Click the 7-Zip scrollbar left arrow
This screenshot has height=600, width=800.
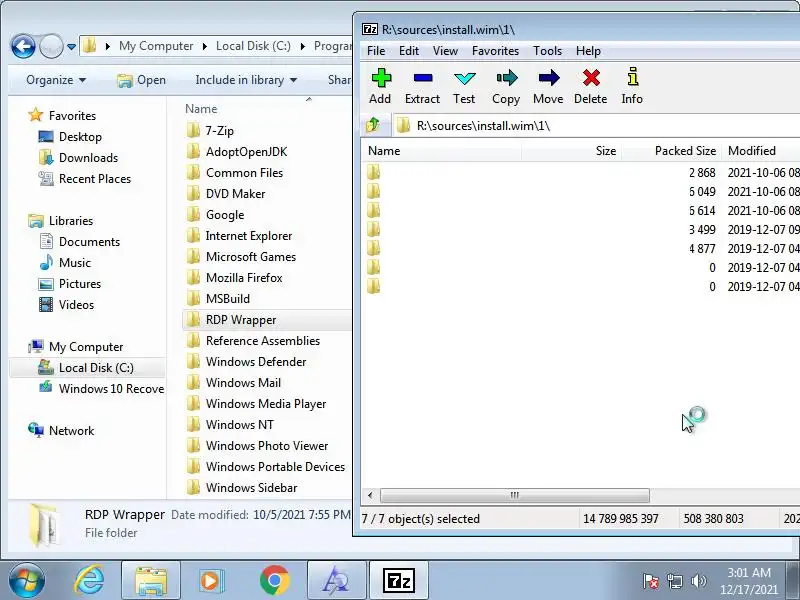point(370,495)
